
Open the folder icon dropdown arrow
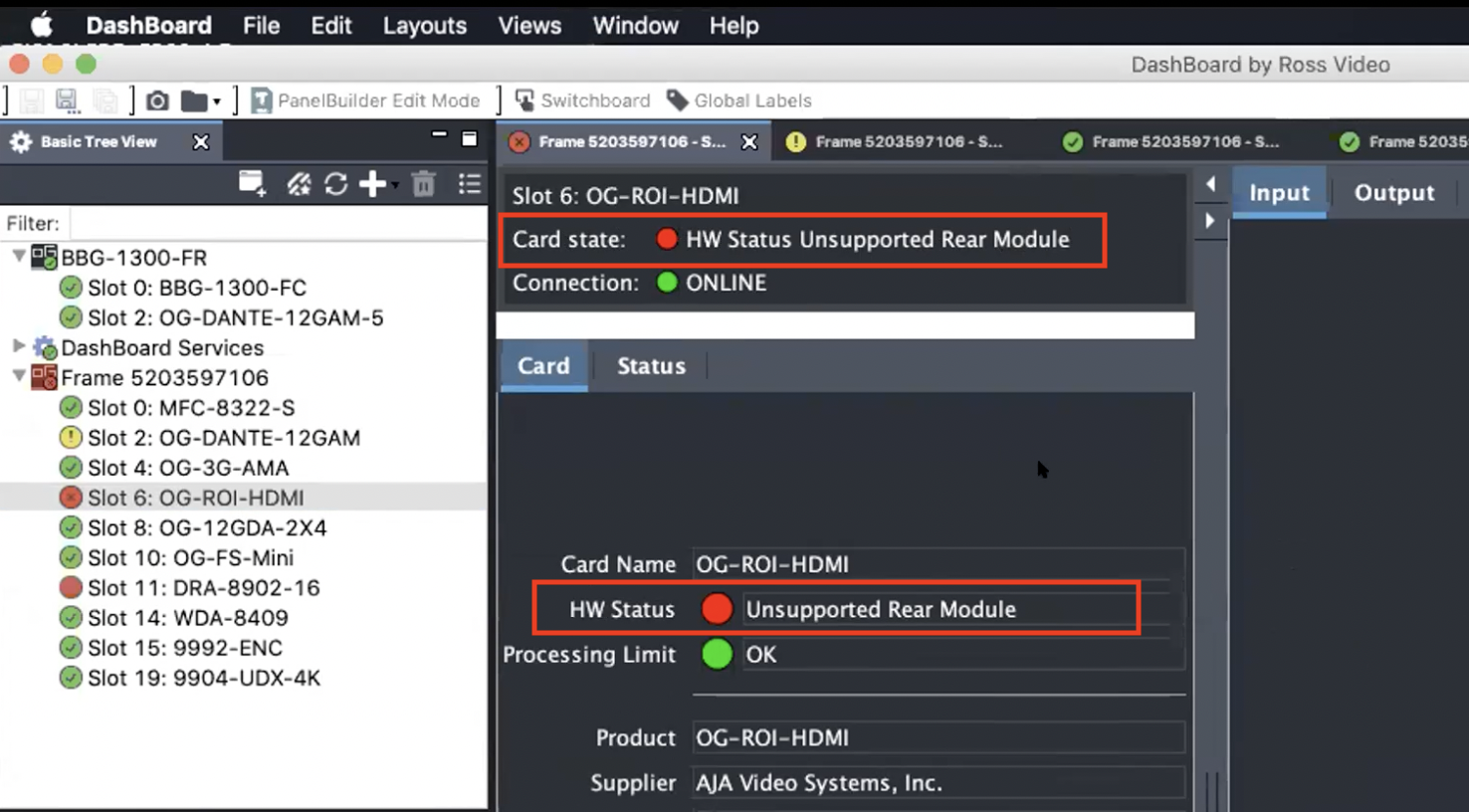point(217,101)
